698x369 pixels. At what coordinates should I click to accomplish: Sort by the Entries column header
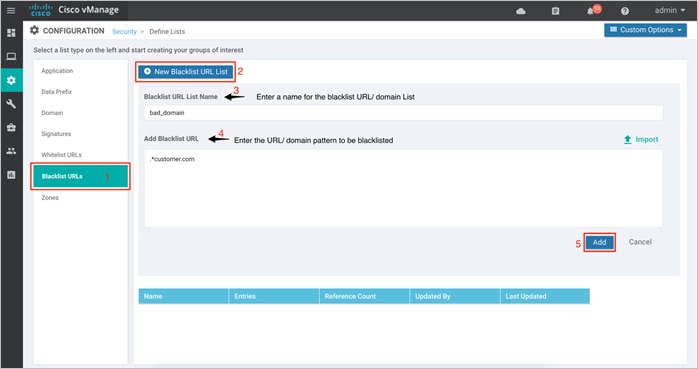(274, 296)
